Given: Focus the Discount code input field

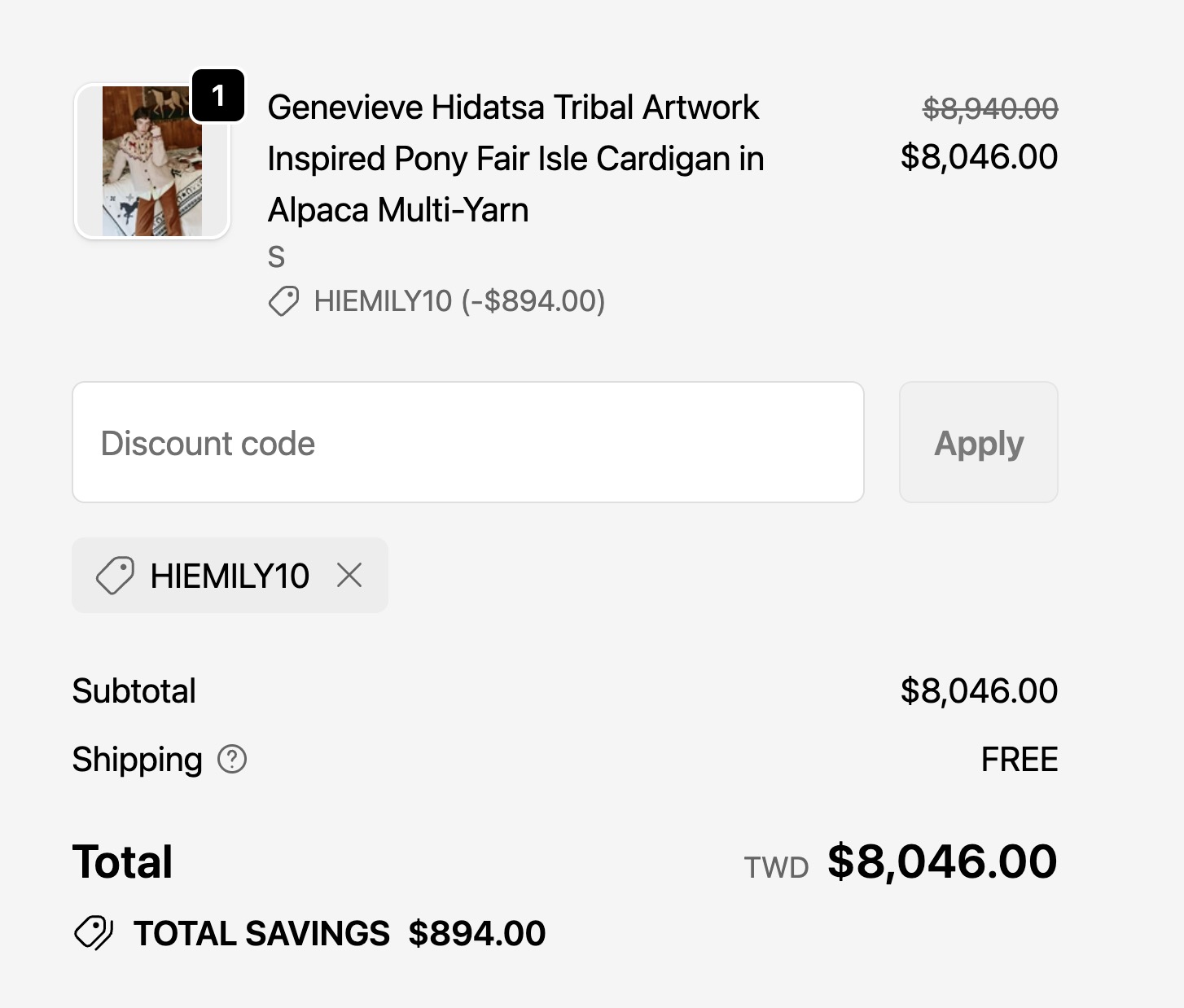Looking at the screenshot, I should coord(467,442).
